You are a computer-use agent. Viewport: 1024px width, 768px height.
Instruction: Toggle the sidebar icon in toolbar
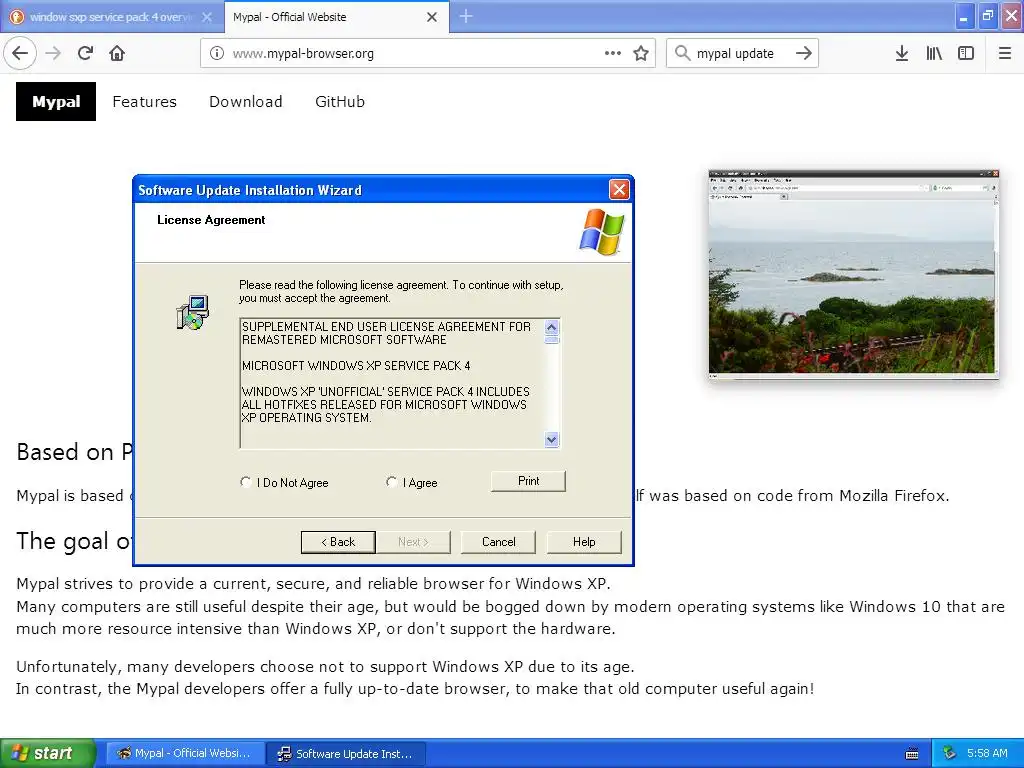966,53
